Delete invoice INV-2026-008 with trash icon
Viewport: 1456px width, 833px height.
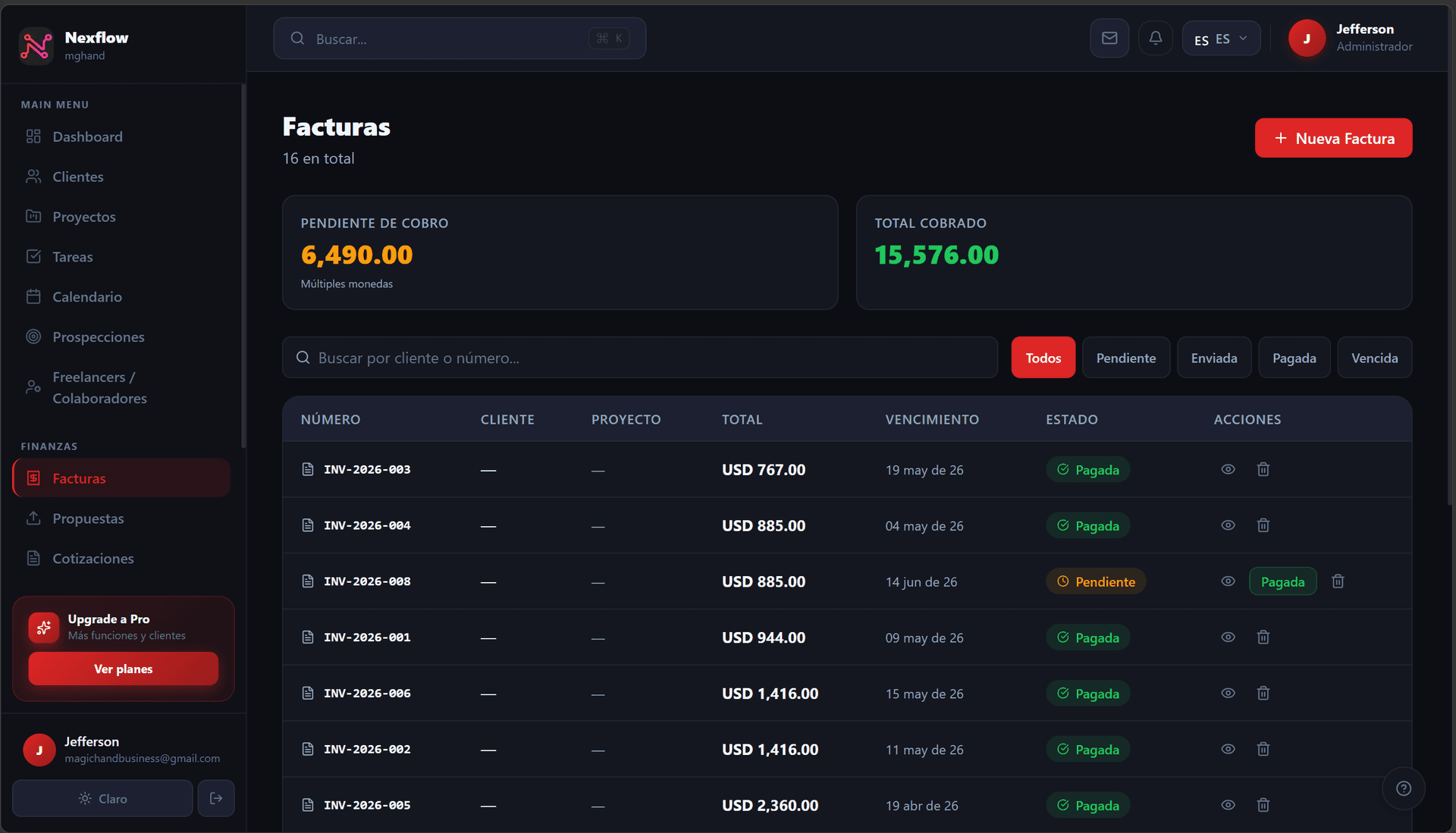[x=1338, y=581]
